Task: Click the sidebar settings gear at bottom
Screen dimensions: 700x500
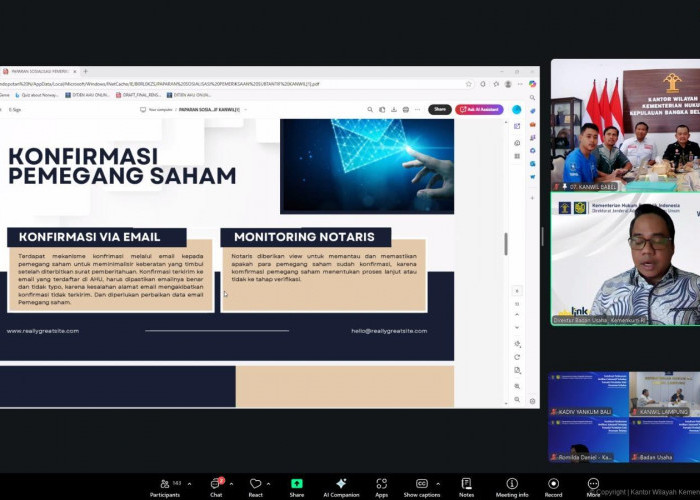Action: click(x=532, y=401)
